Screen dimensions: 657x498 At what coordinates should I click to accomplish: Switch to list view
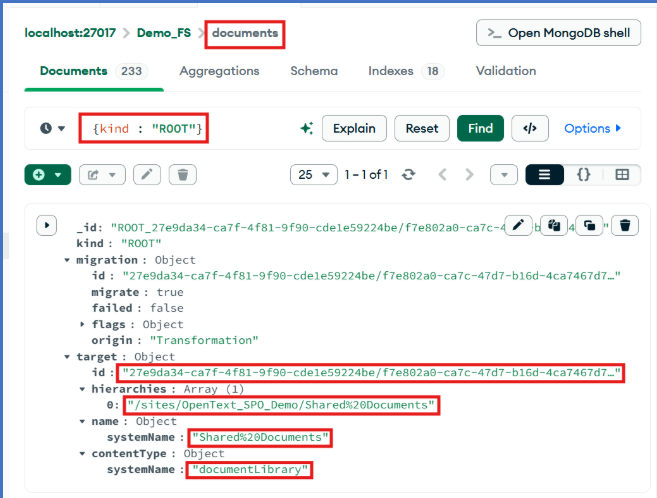(x=544, y=175)
